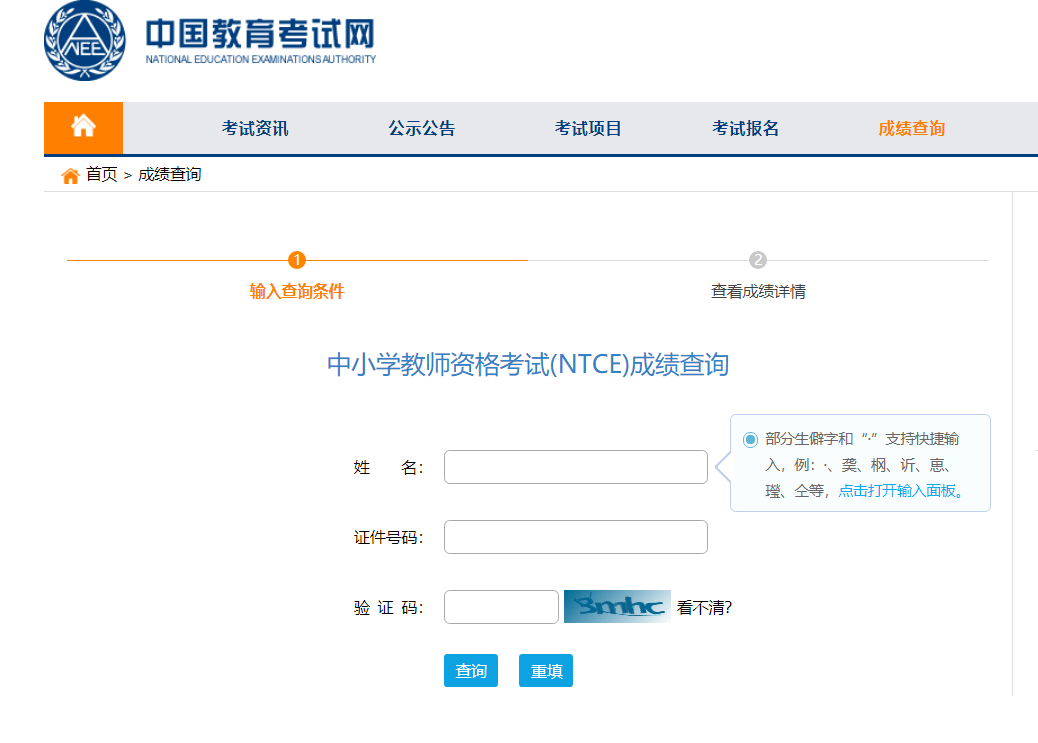Viewport: 1038px width, 743px height.
Task: Click the small breadcrumb home icon
Action: coord(70,176)
